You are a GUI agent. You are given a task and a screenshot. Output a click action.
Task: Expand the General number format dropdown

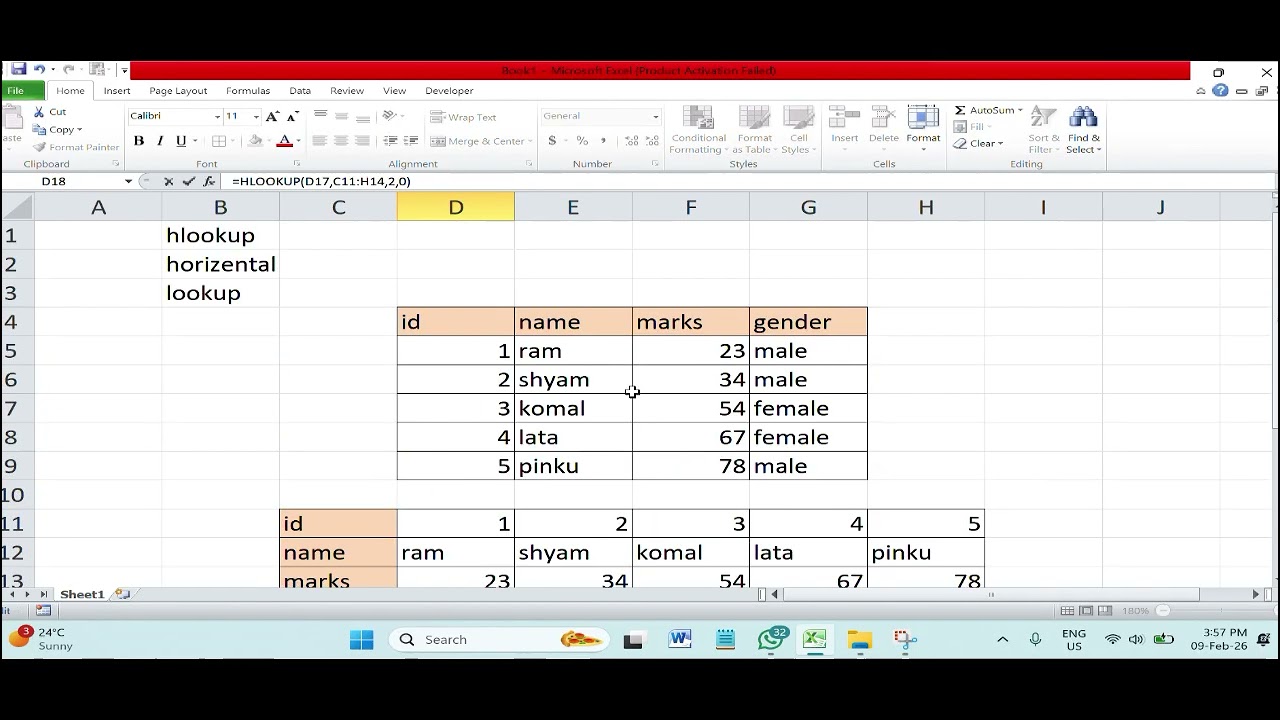point(656,117)
